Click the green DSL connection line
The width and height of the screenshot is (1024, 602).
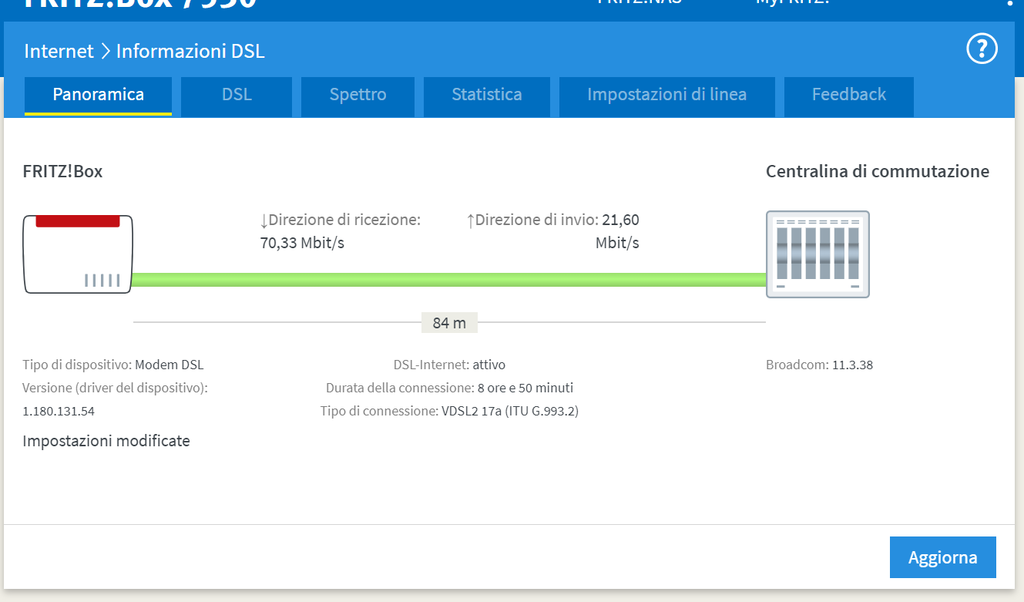[x=449, y=280]
